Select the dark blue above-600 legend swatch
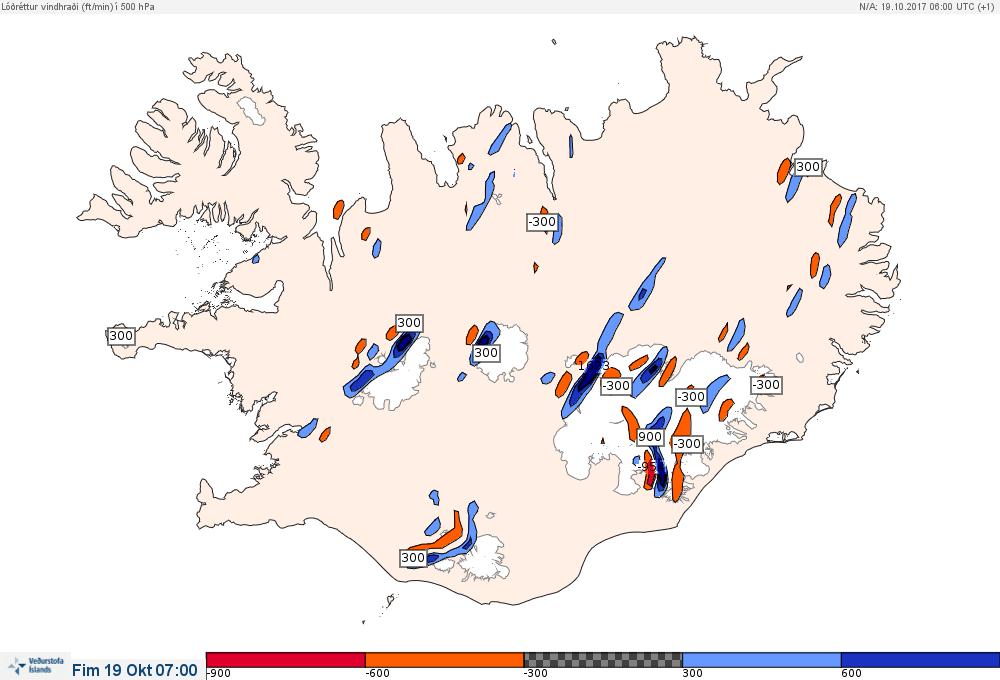Image resolution: width=1000 pixels, height=680 pixels. (x=920, y=660)
